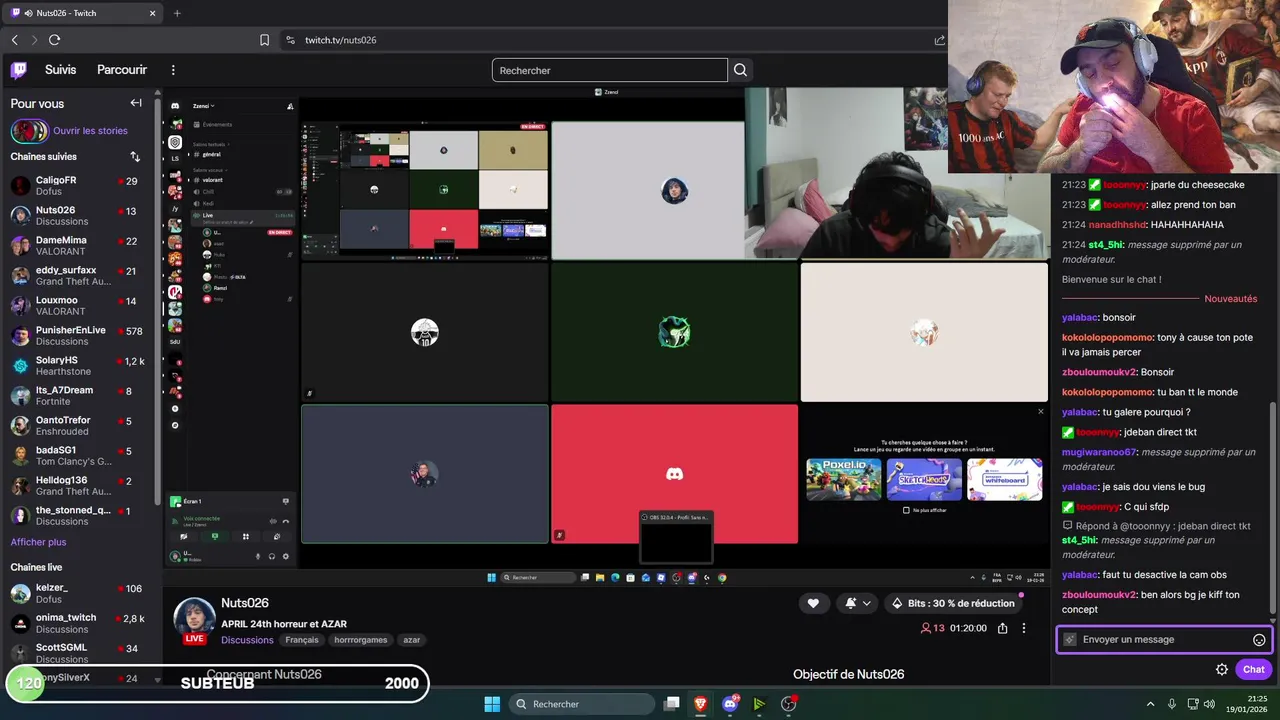Viewport: 1280px width, 720px height.
Task: Collapse the Pour vous sidebar
Action: 136,103
